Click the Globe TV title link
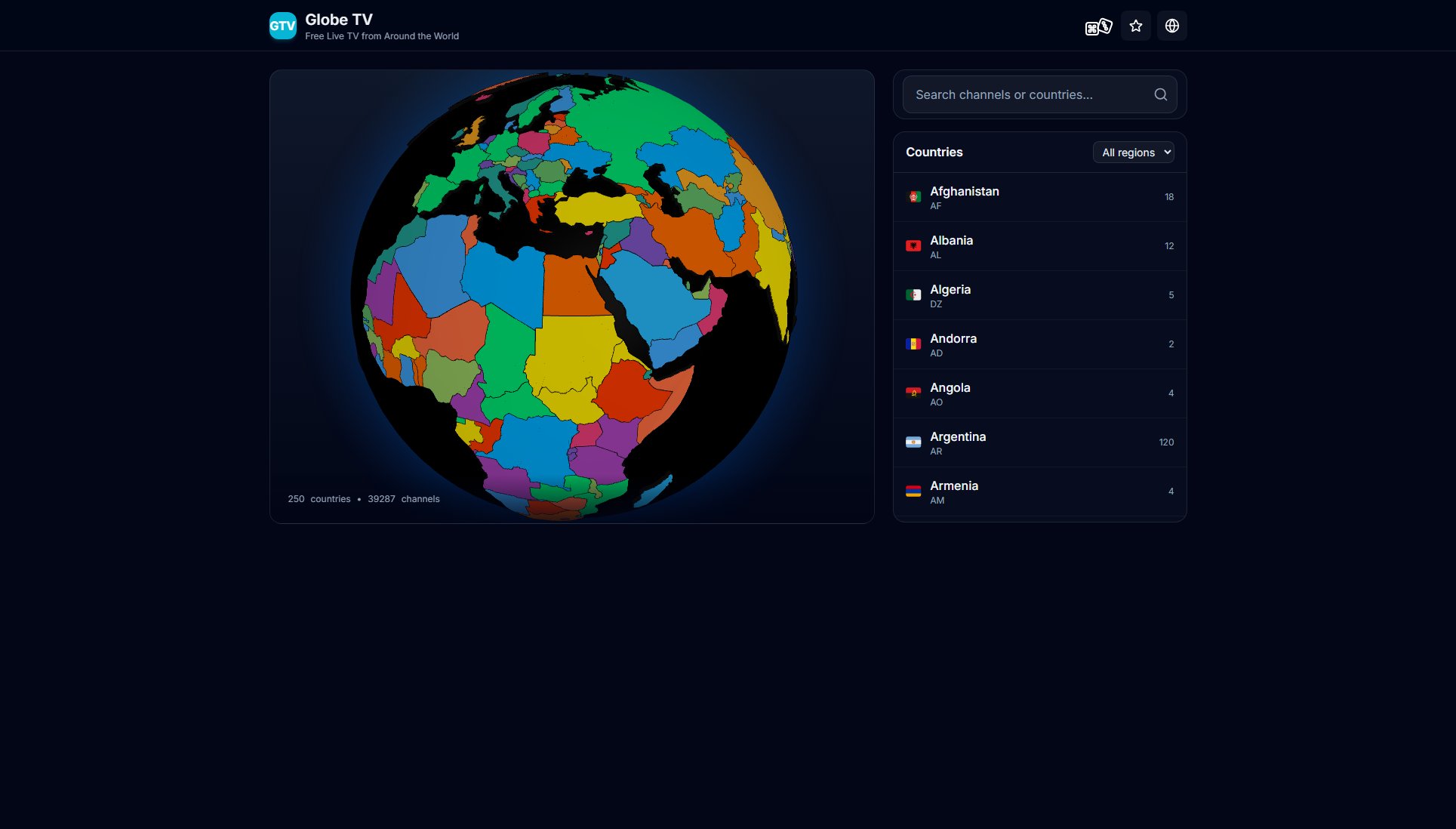Viewport: 1456px width, 829px height. point(339,20)
